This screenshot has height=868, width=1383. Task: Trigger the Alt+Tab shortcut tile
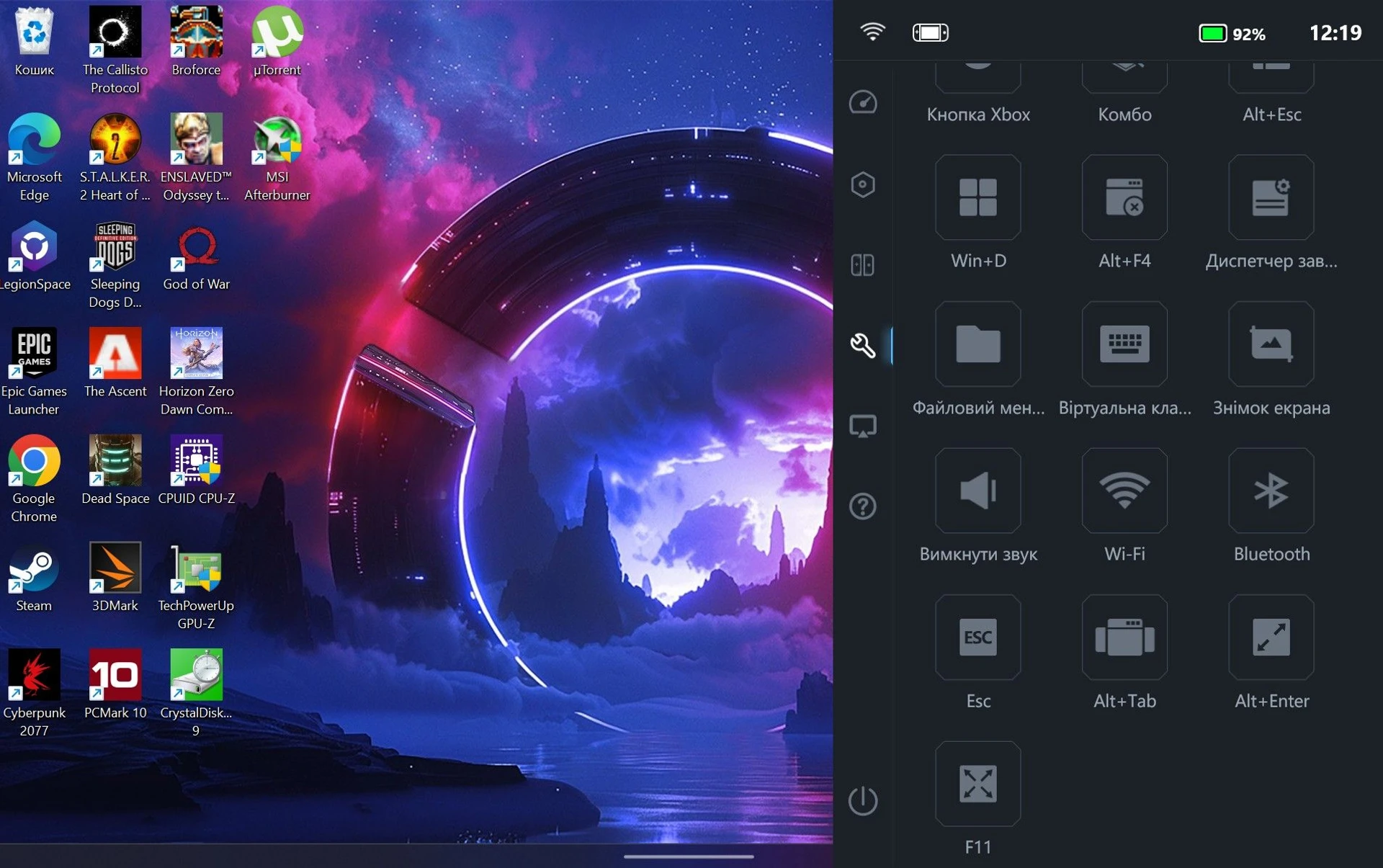1124,637
